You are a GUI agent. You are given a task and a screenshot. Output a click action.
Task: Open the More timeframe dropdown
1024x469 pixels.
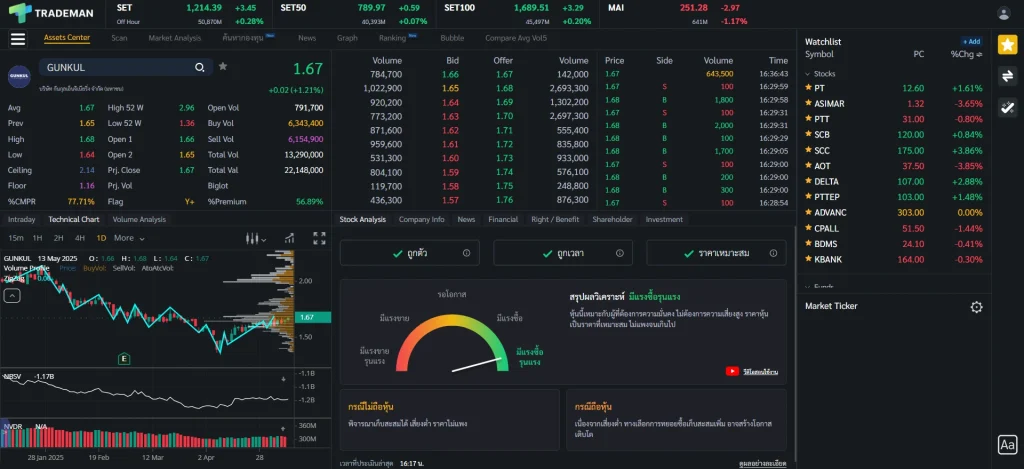(128, 238)
